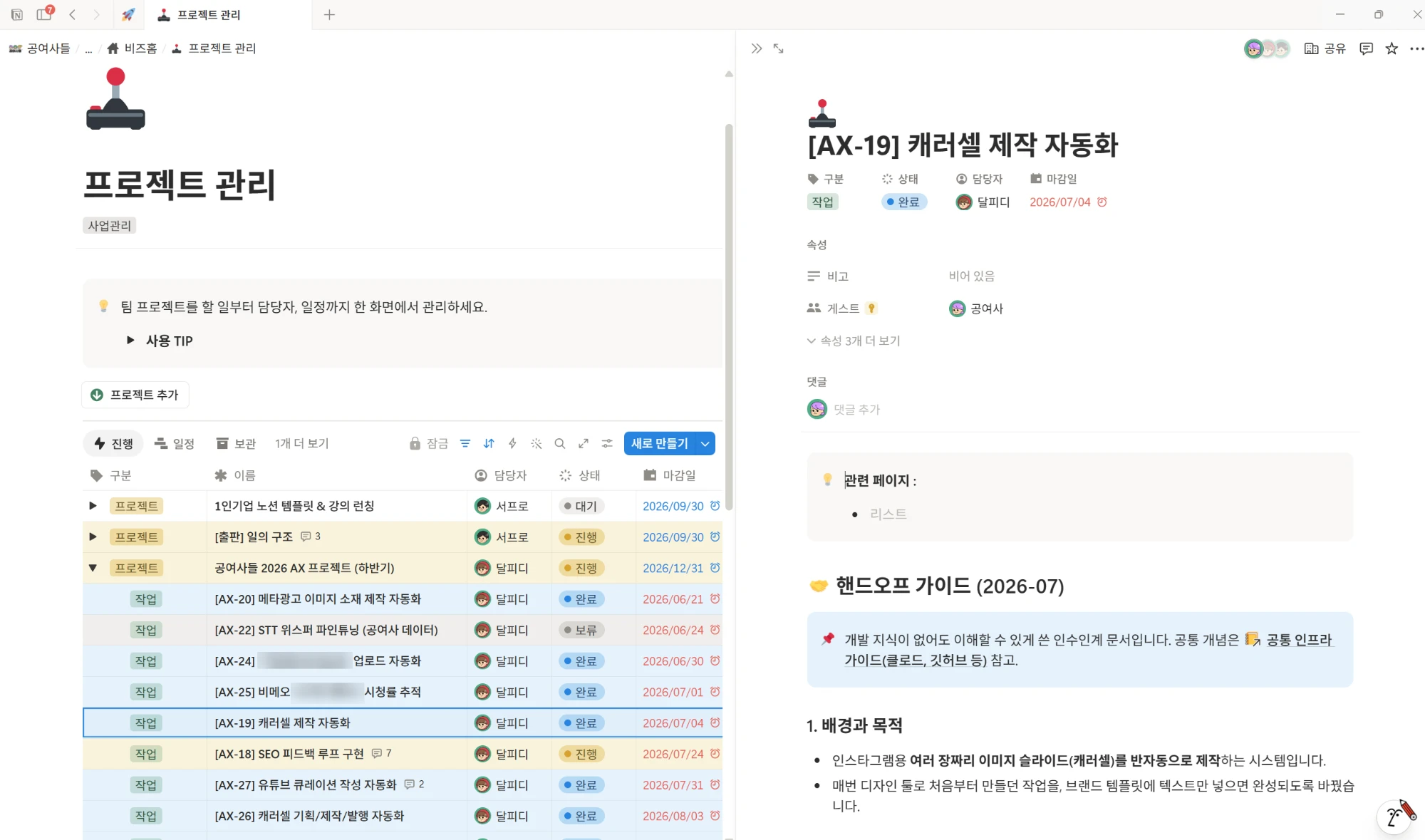Image resolution: width=1425 pixels, height=840 pixels.
Task: Open 1개 더 보기 views
Action: (302, 443)
